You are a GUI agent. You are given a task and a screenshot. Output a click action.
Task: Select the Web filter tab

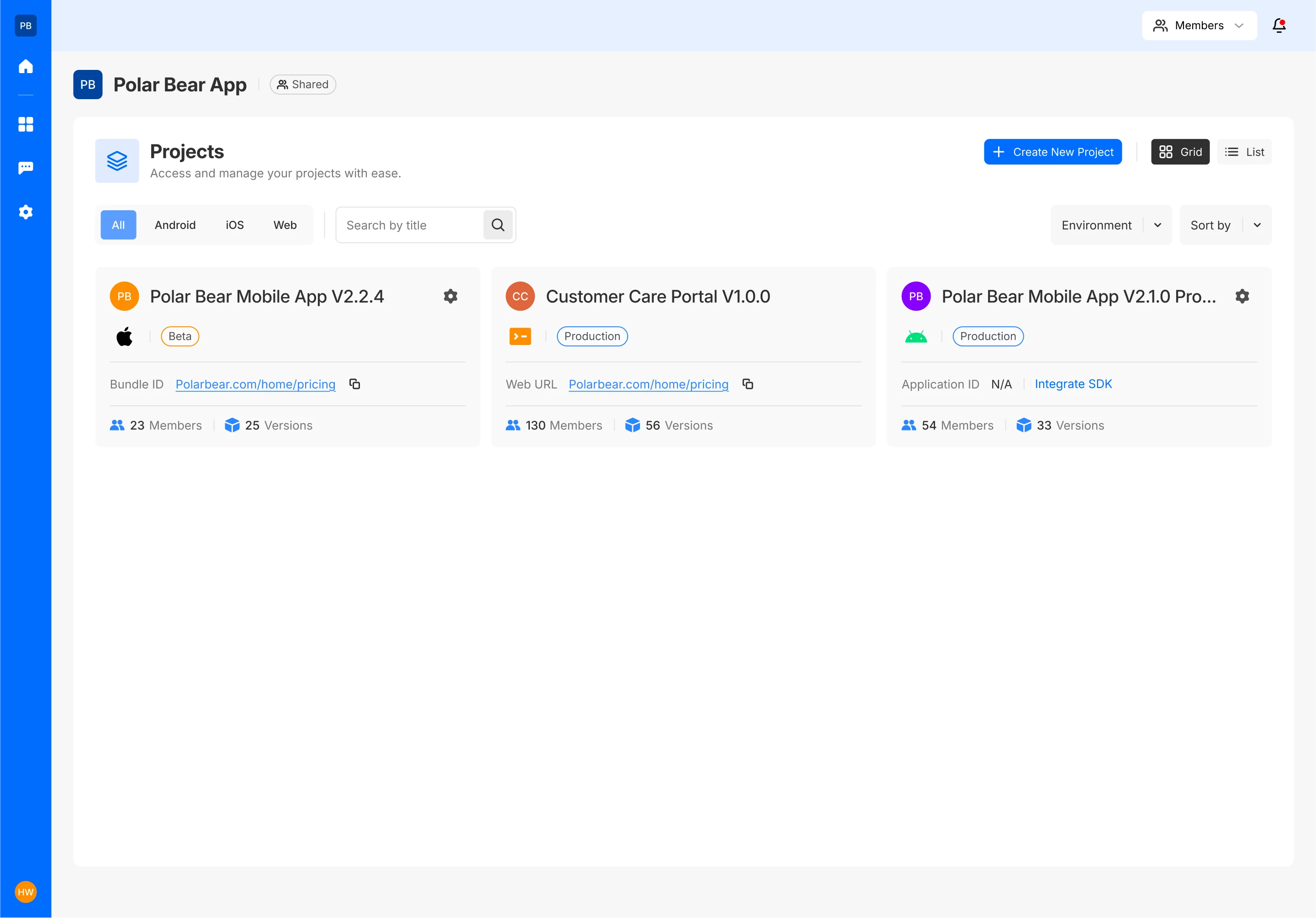click(285, 225)
